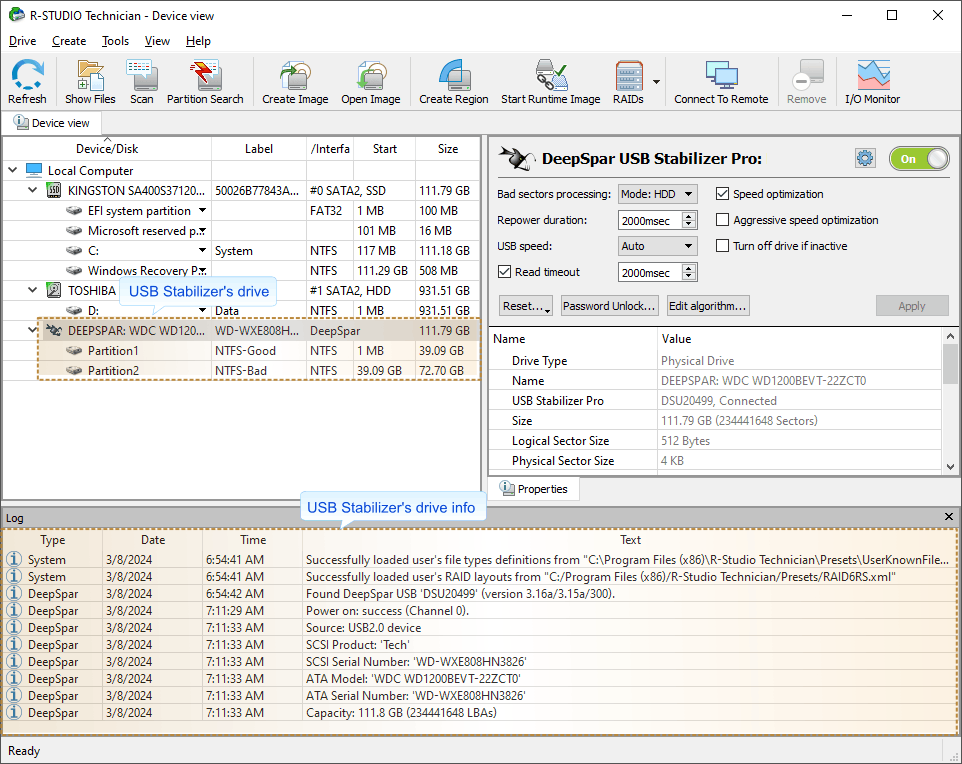Viewport: 962px width, 764px height.
Task: Click the Microsoft reserved partition icon
Action: (74, 231)
